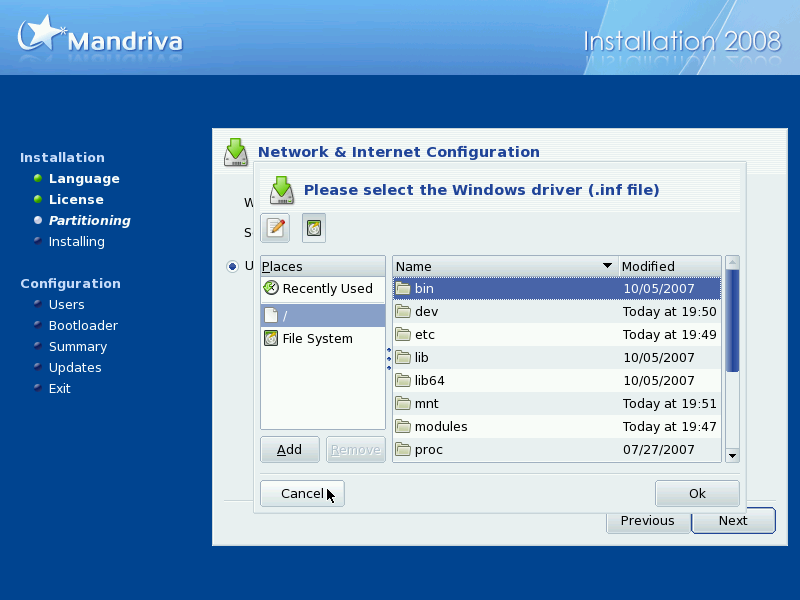This screenshot has width=800, height=600.
Task: Click the Remove bookmark button
Action: 356,449
